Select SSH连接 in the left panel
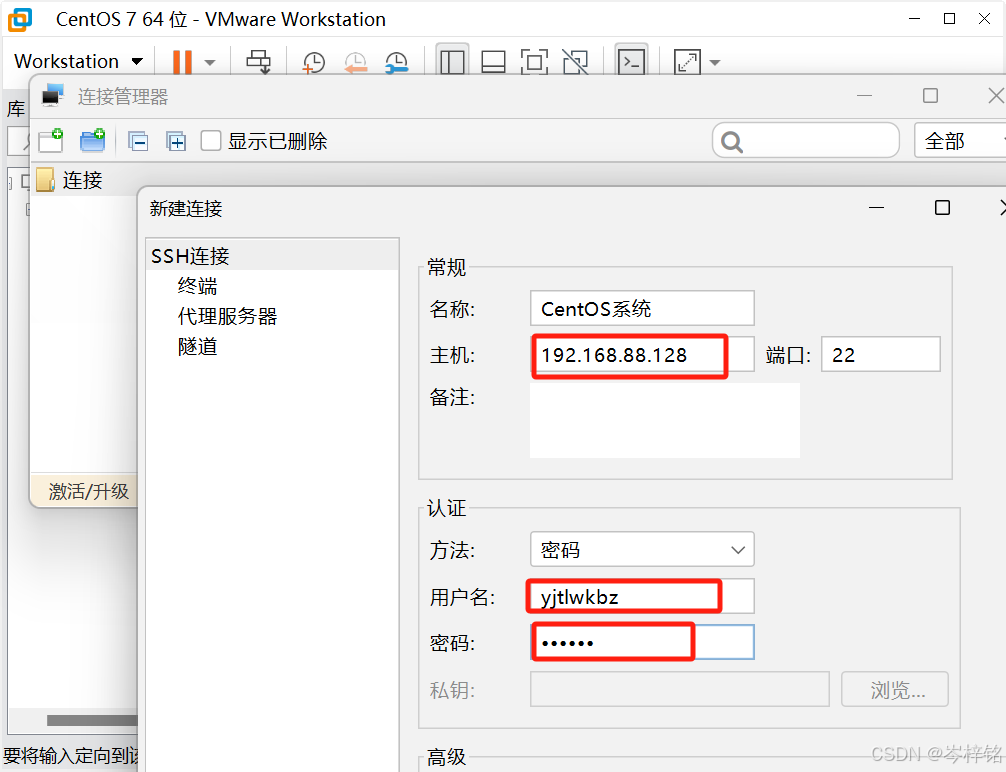The width and height of the screenshot is (1006, 772). coord(190,256)
